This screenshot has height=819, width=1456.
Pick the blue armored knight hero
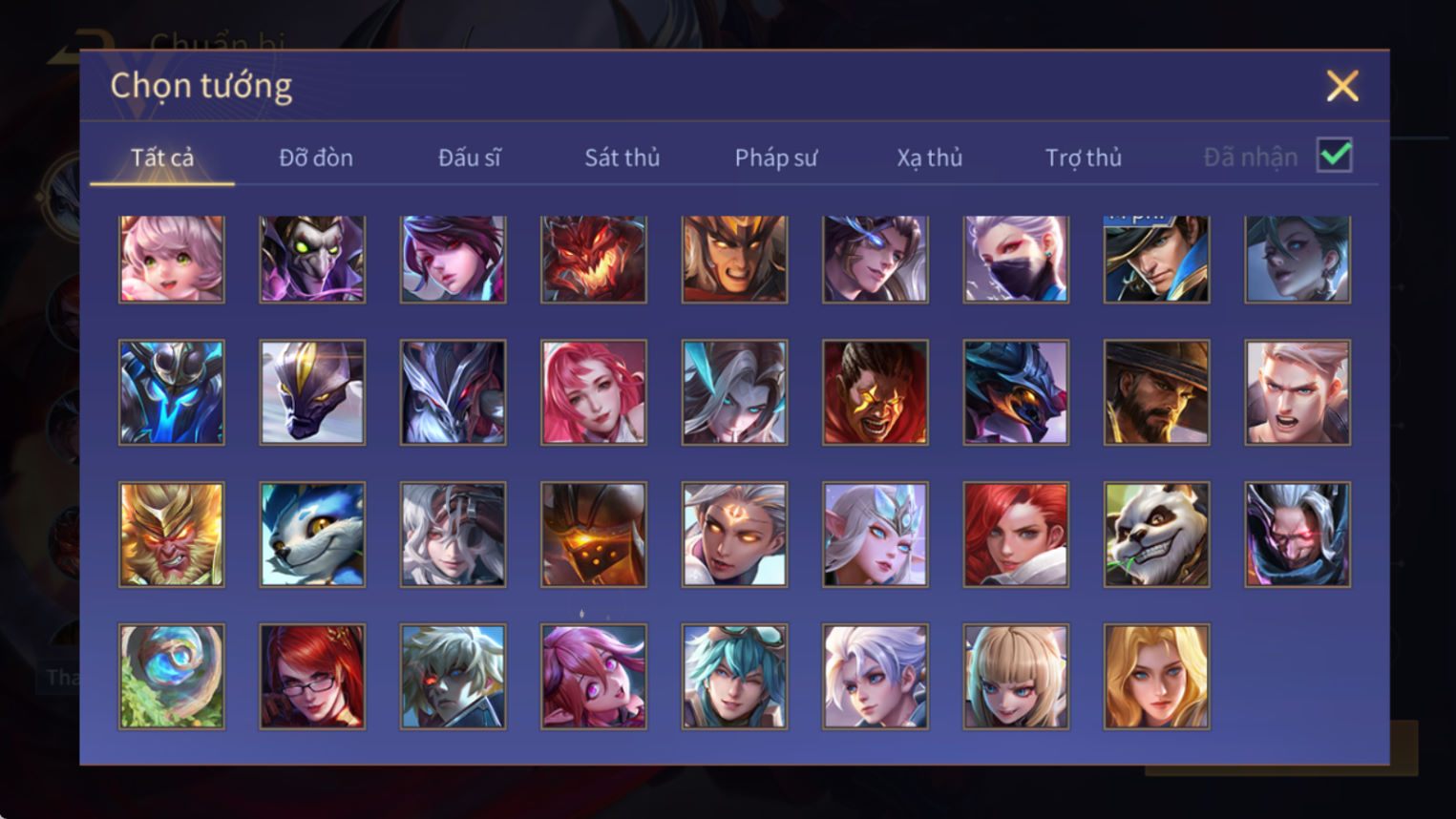coord(172,392)
